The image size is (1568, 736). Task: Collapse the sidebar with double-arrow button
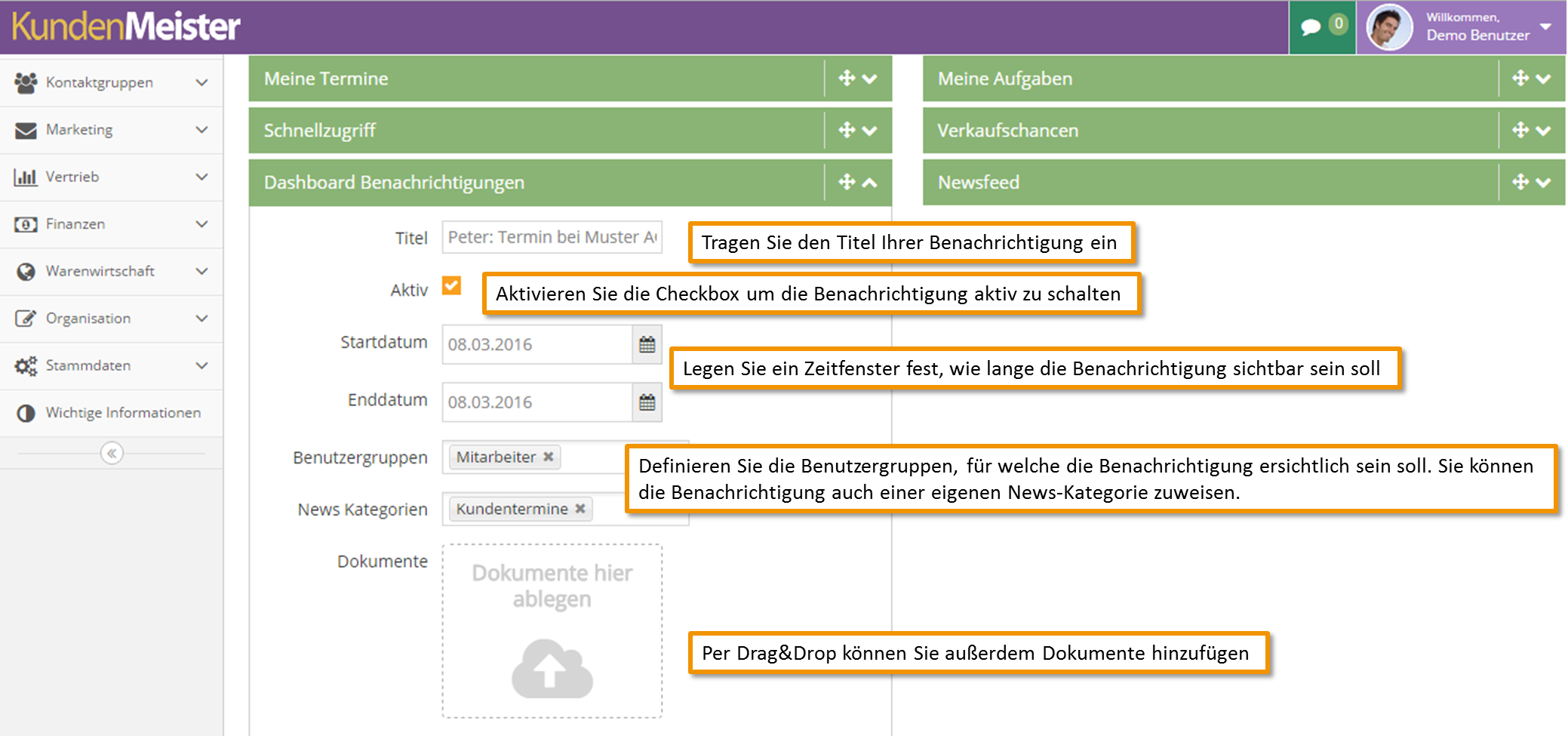point(112,453)
